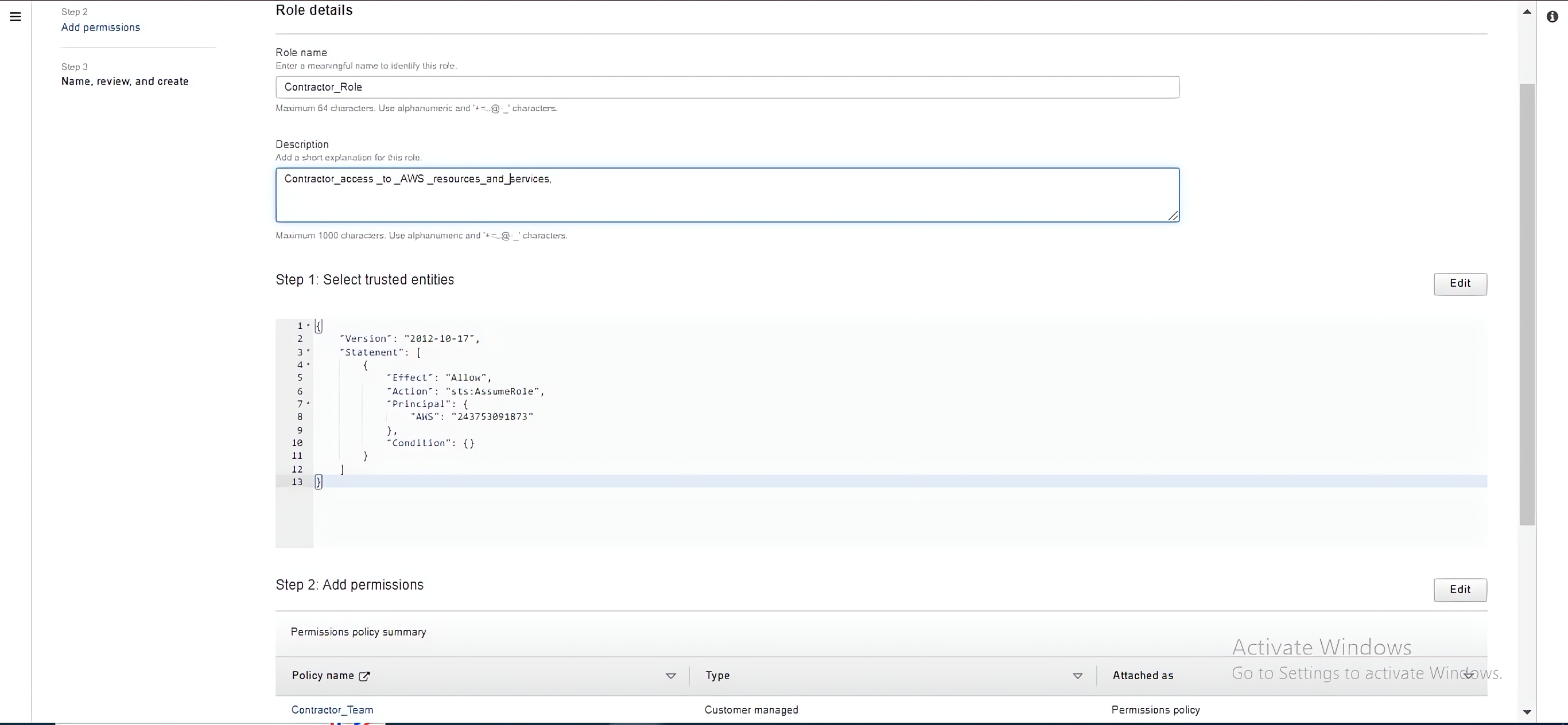Screen dimensions: 1568x725
Task: Sort by Type column arrow
Action: pos(1077,676)
